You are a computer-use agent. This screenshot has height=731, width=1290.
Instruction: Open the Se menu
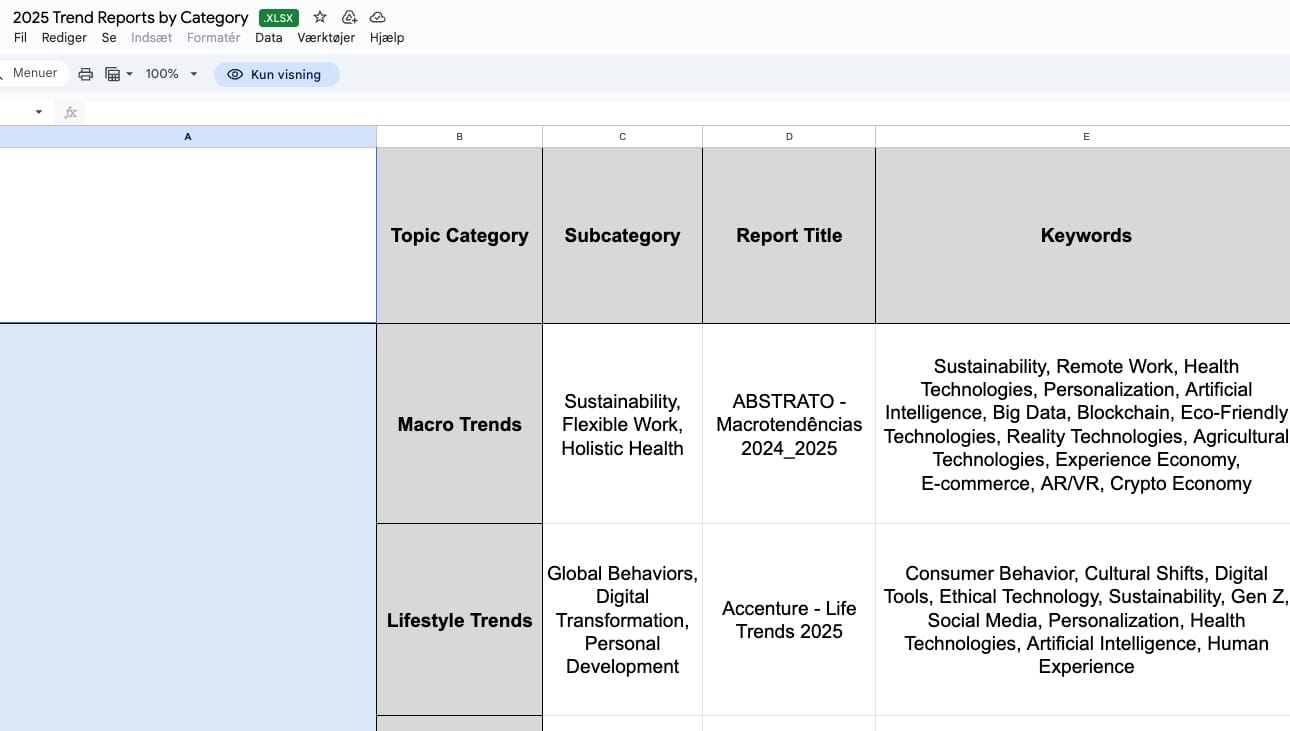109,38
